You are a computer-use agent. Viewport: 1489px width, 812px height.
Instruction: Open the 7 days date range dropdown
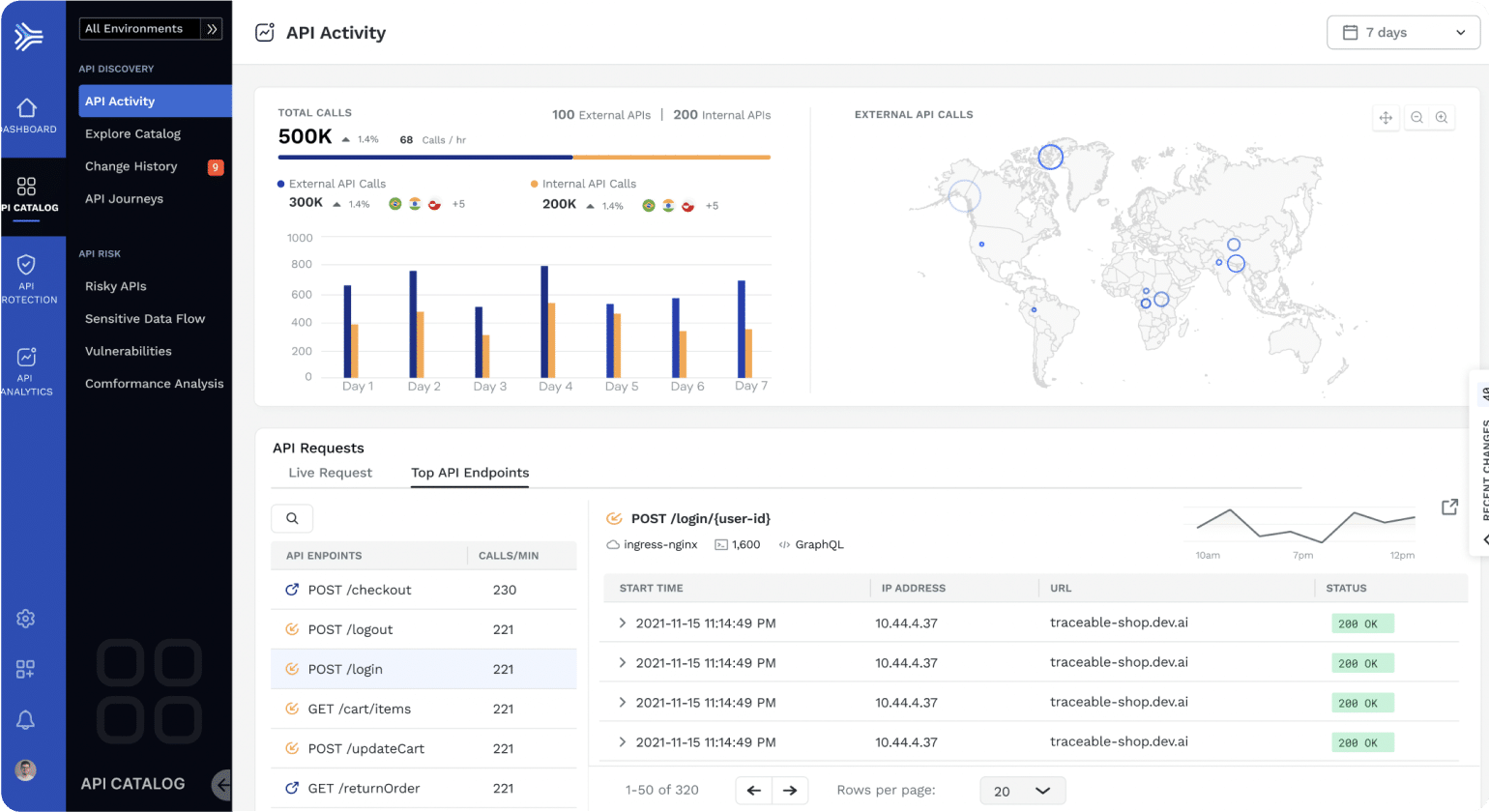tap(1403, 33)
